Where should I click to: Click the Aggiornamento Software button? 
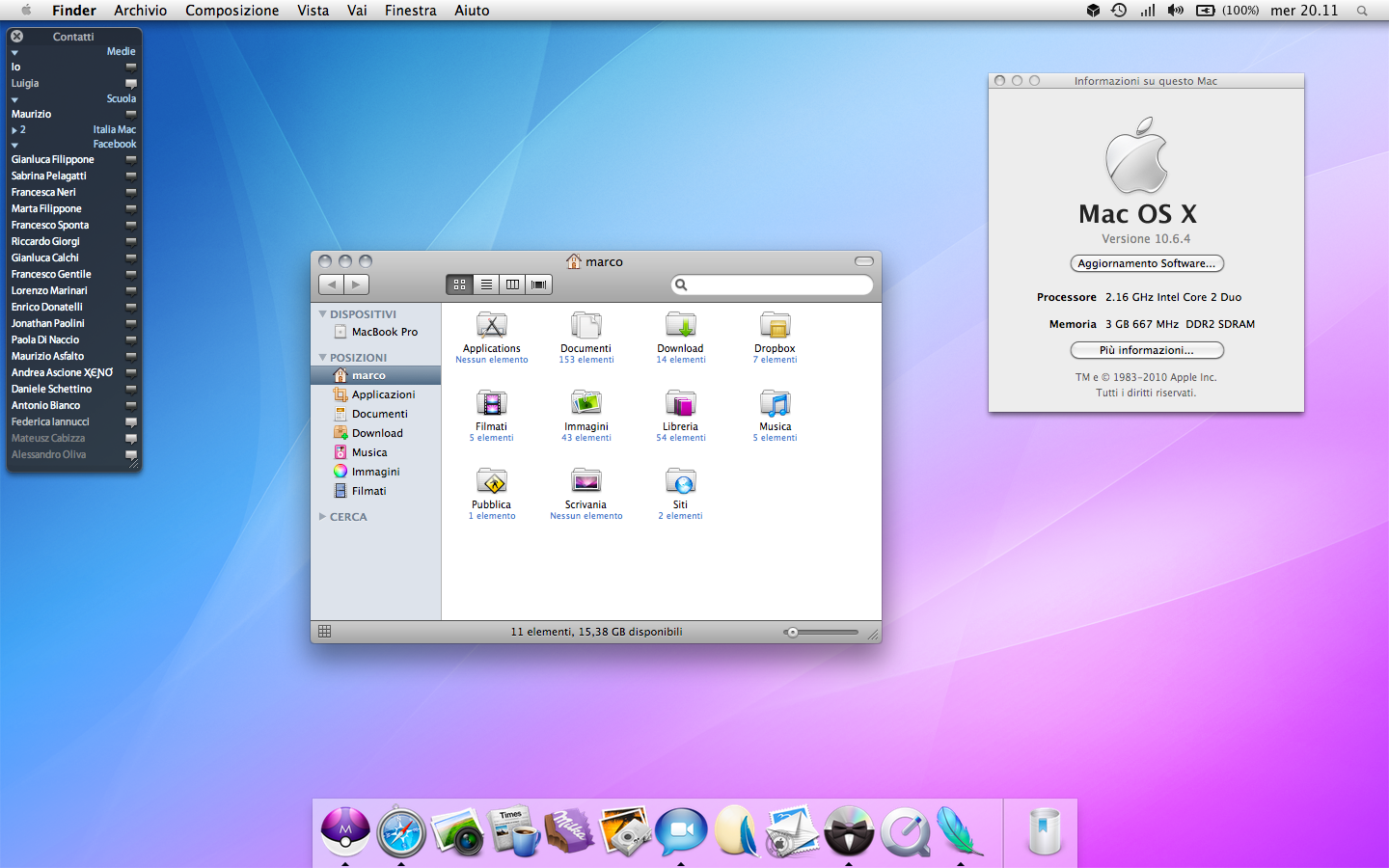tap(1147, 263)
